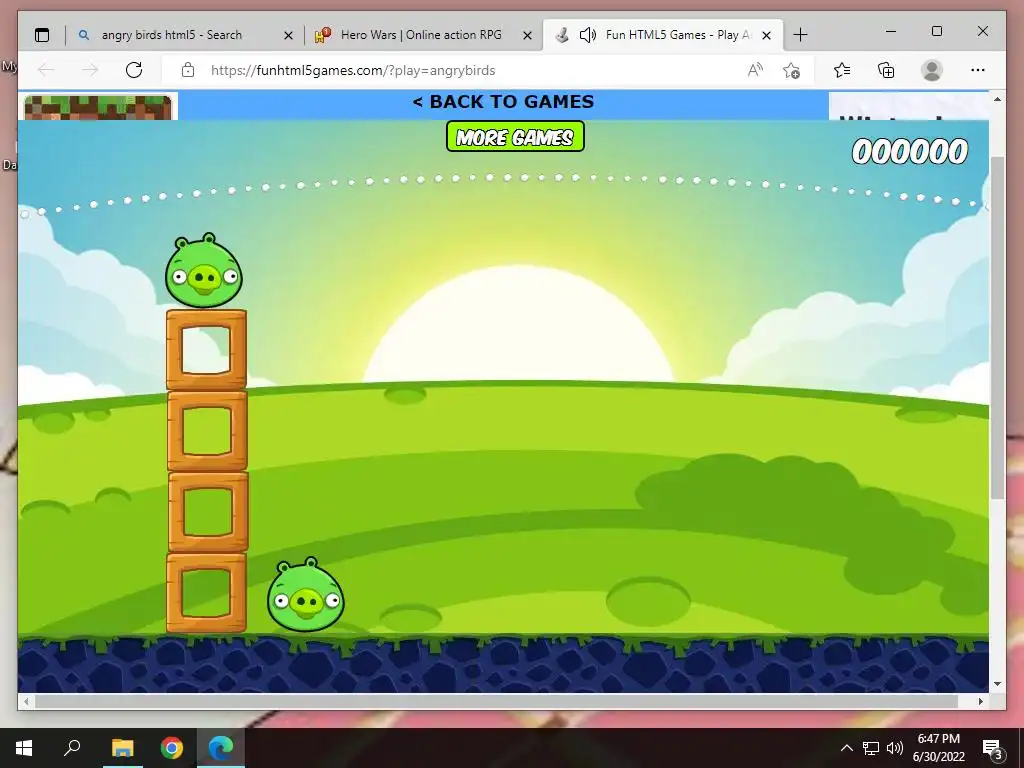
Task: Click the address bar URL
Action: tap(353, 71)
